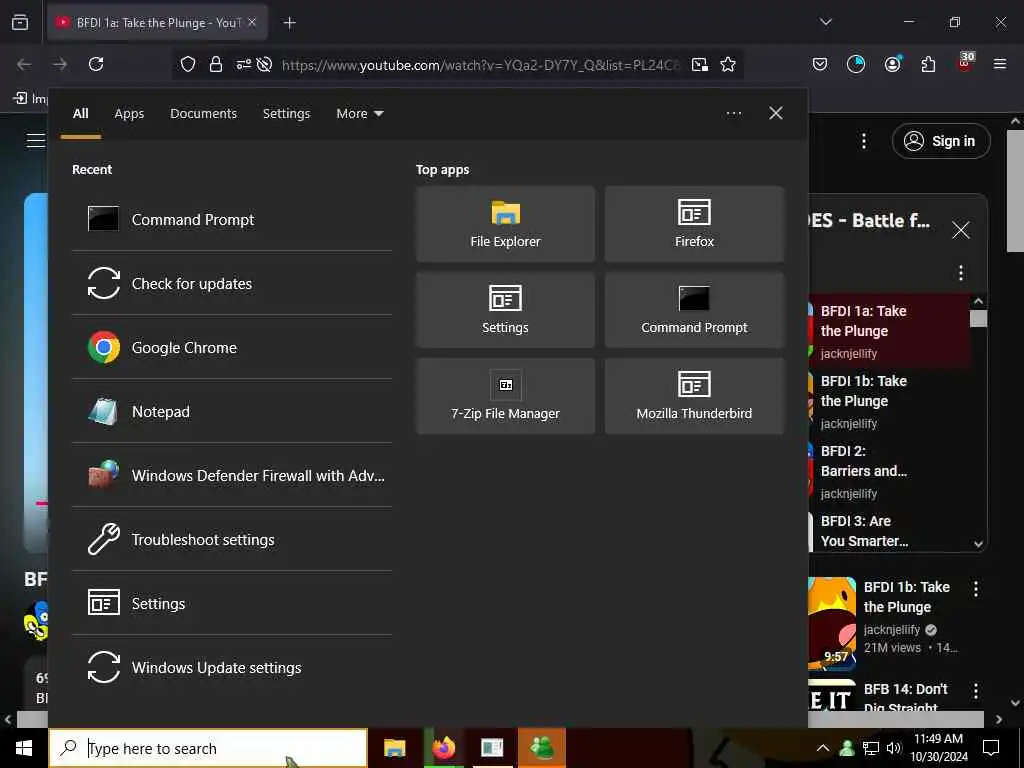Open Firefox tracking protection shield

(188, 64)
